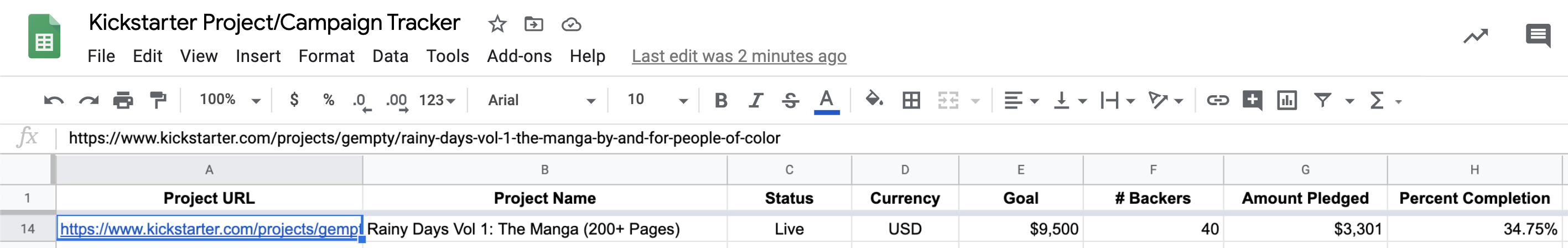Open the borders grid icon
The height and width of the screenshot is (248, 1568).
[911, 100]
